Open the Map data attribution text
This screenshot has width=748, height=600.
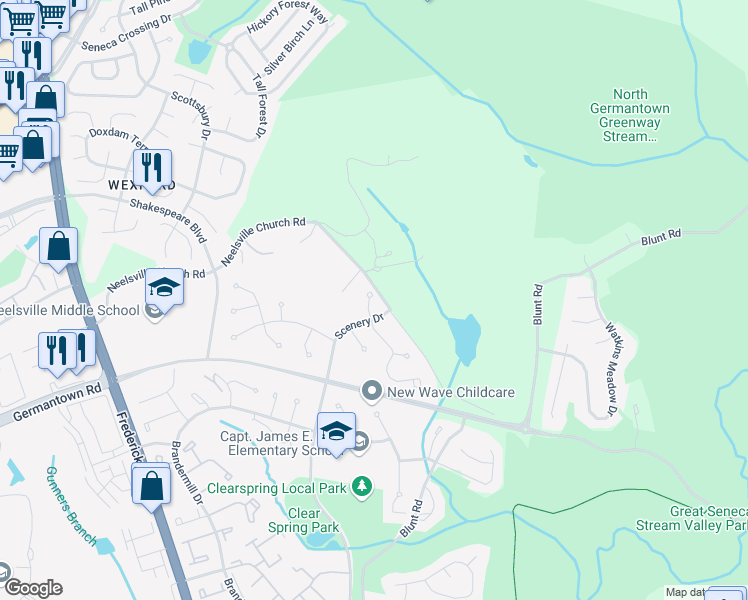tap(685, 592)
